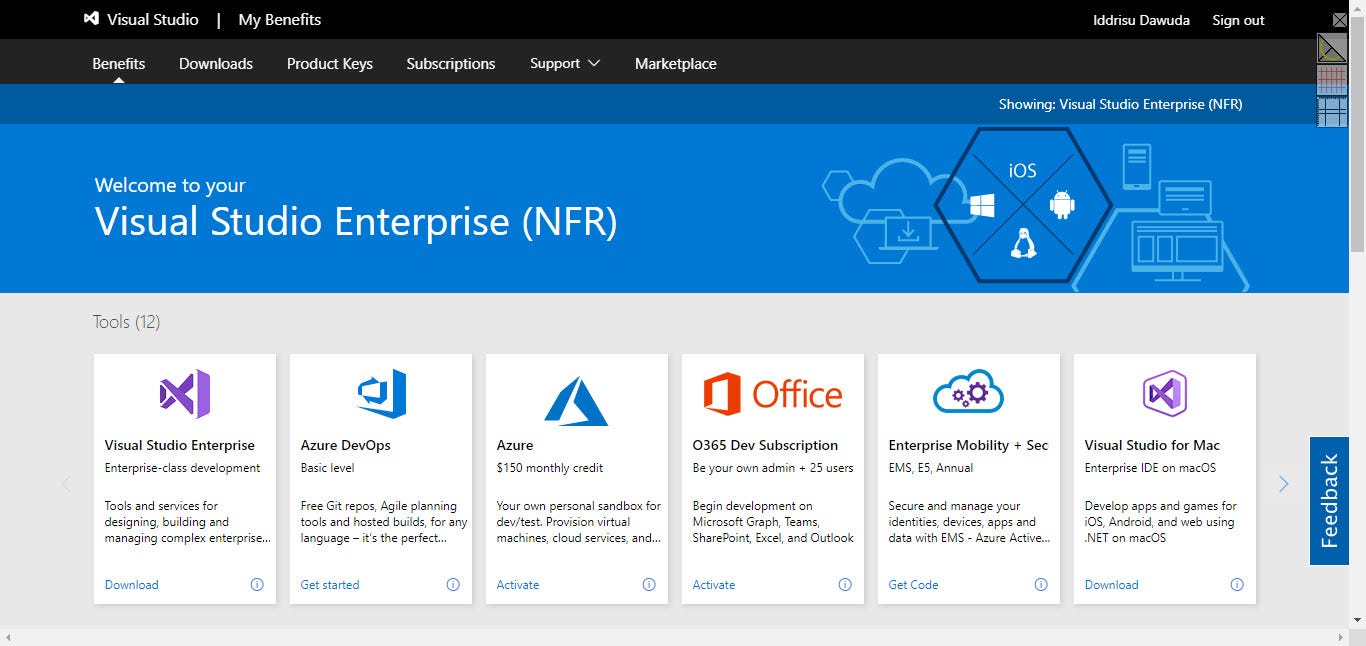Click Download on Visual Studio for Mac card
This screenshot has height=646, width=1366.
(1112, 585)
